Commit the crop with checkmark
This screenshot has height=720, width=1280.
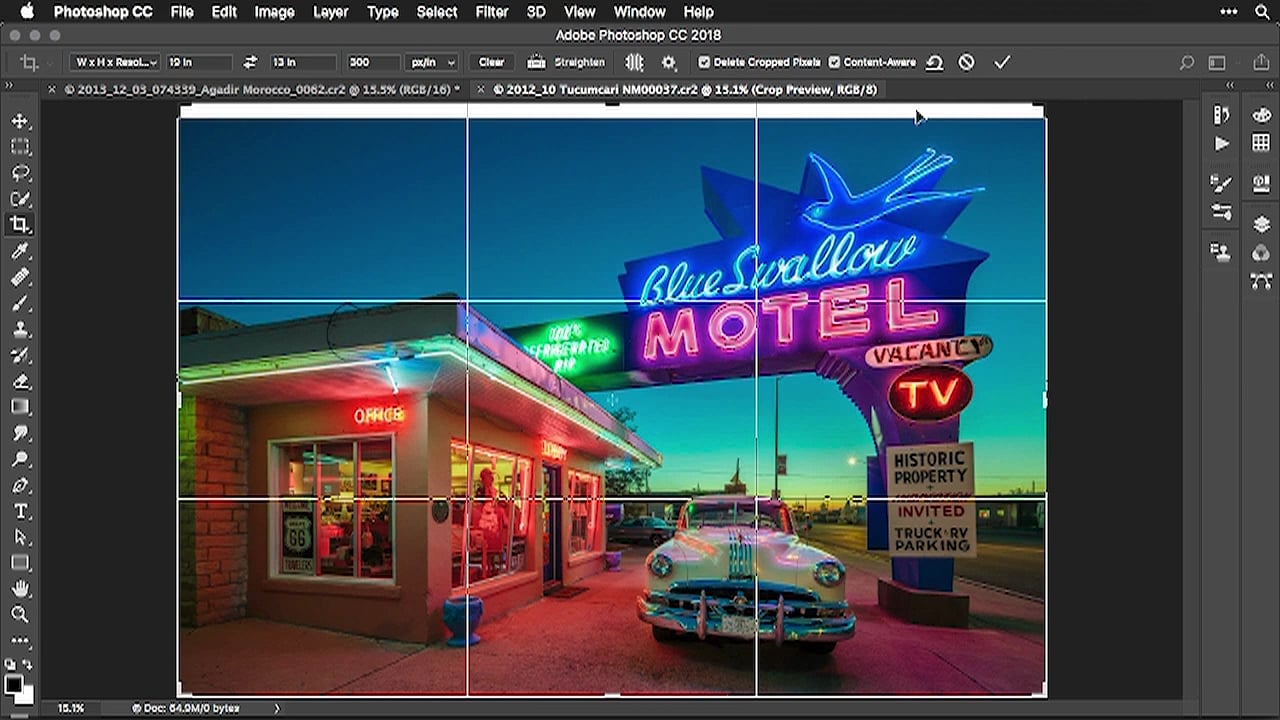point(1002,62)
